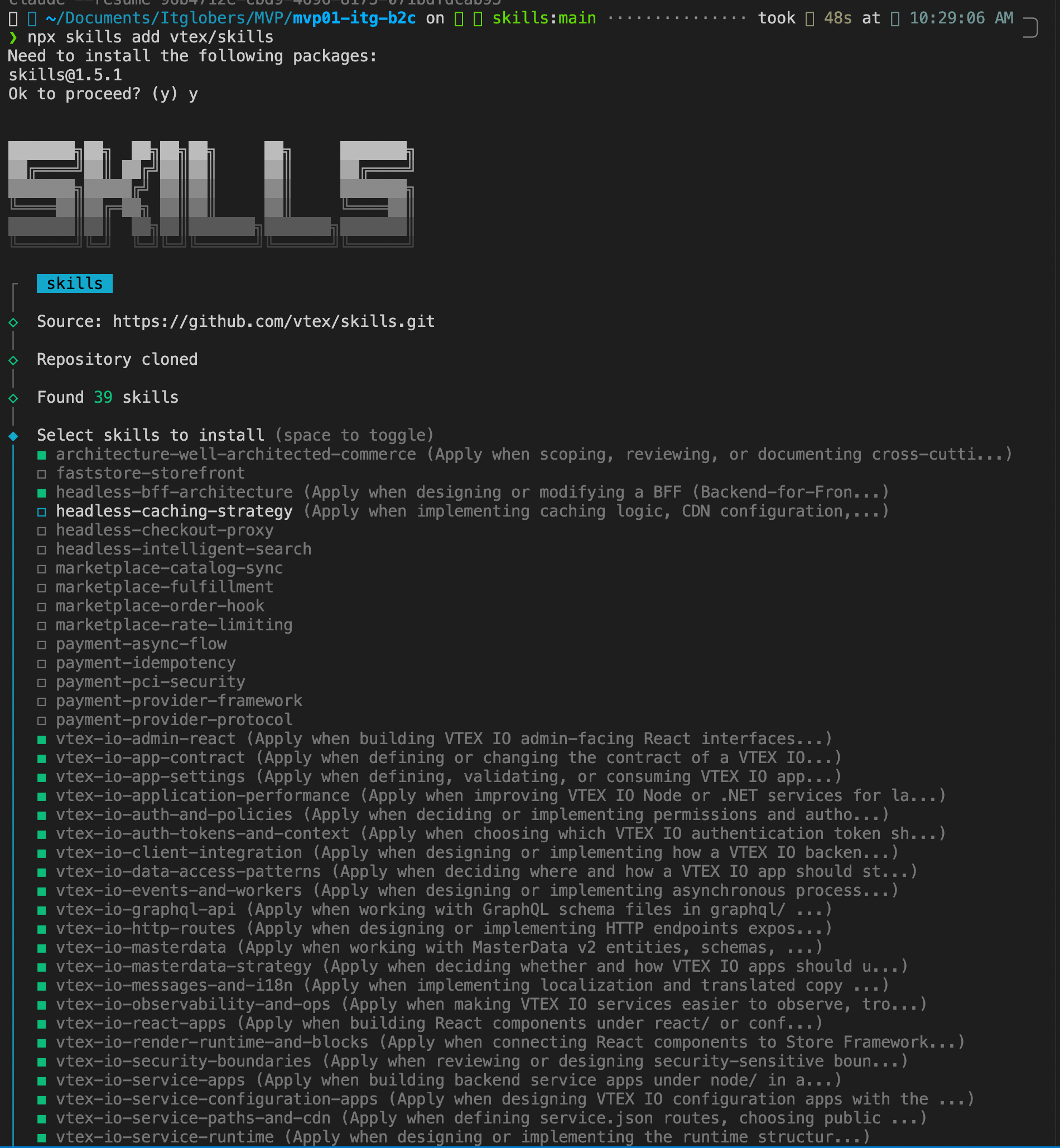Click the 'mvp01-itg-b2c' directory in prompt

[354, 18]
